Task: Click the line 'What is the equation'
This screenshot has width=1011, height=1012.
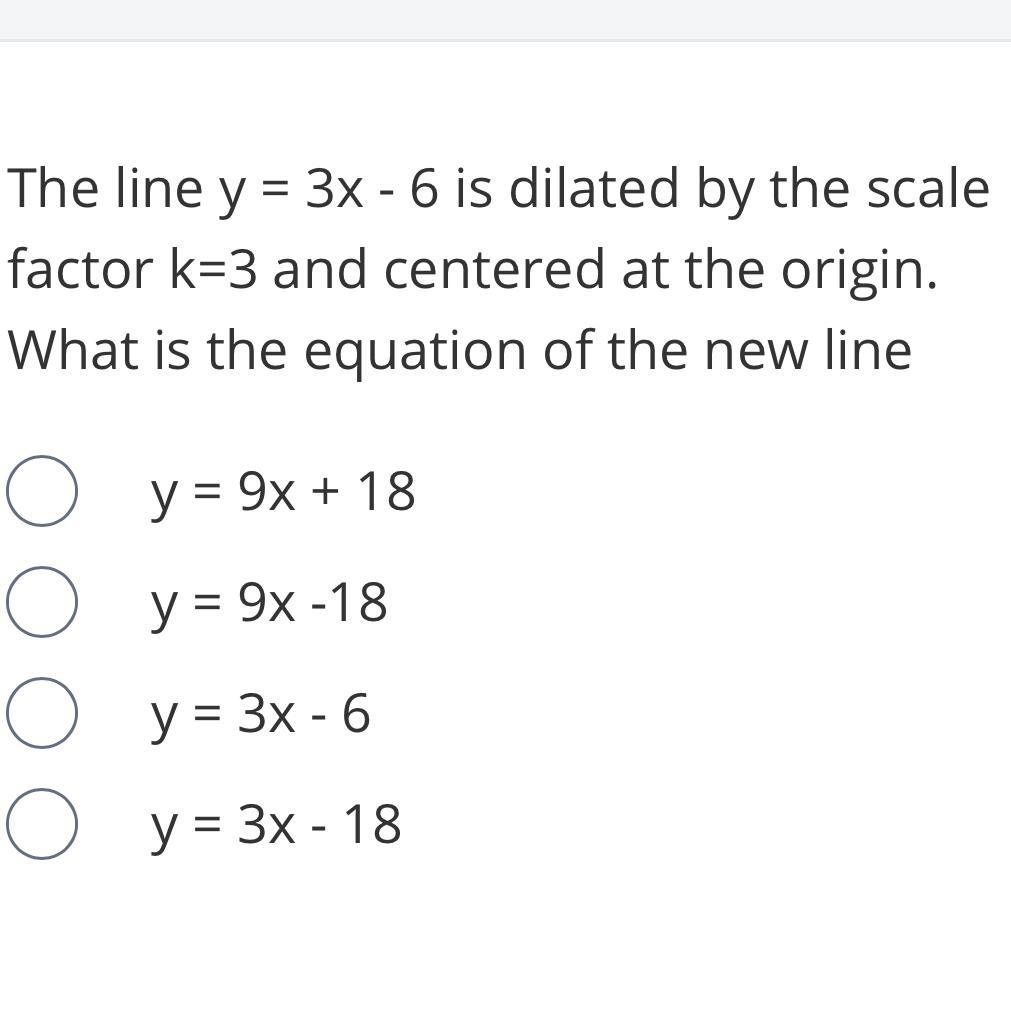Action: (x=459, y=351)
